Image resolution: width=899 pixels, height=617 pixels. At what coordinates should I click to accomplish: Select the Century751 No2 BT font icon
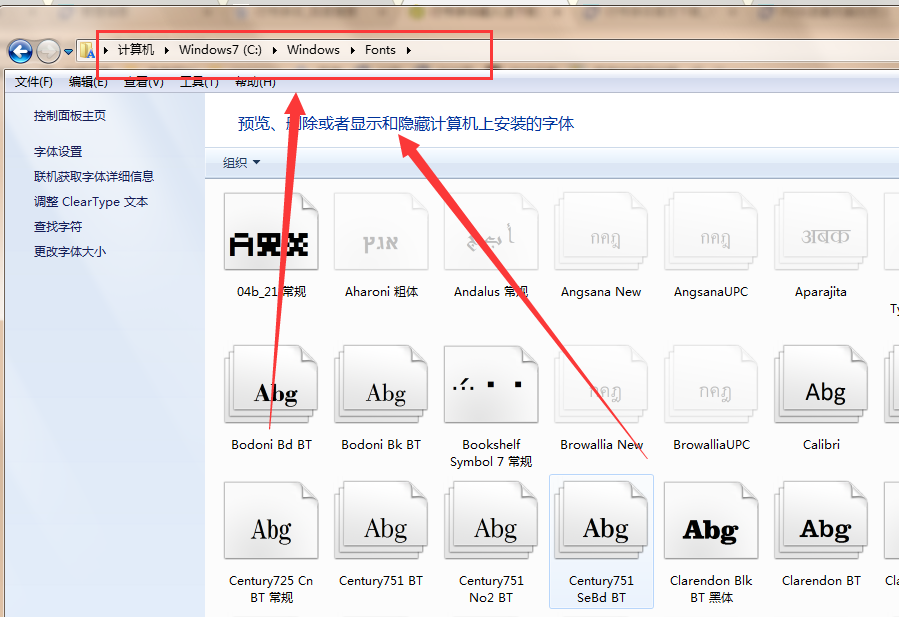(x=491, y=521)
